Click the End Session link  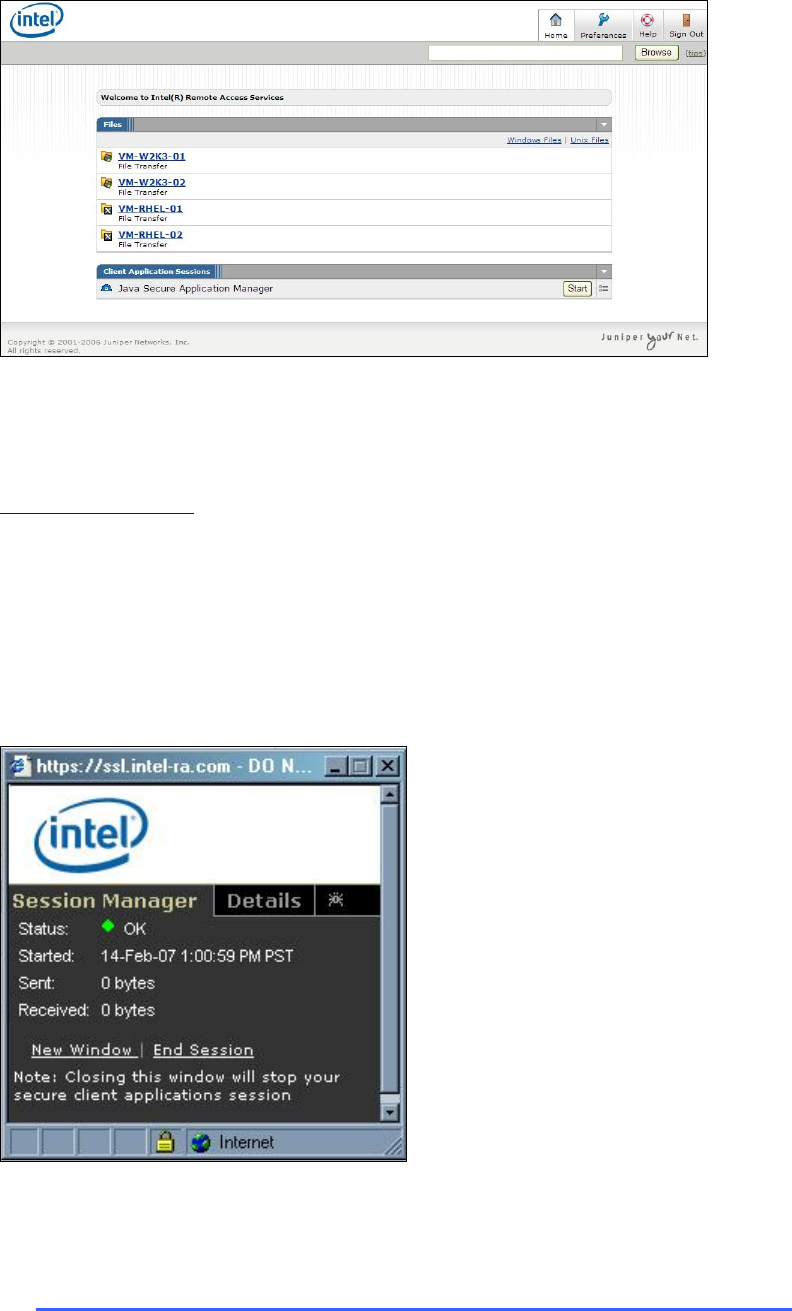[203, 1050]
